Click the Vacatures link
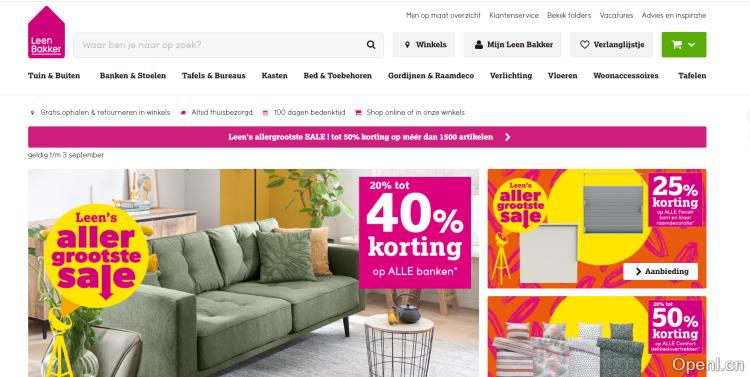Screen dimensions: 750x377 pyautogui.click(x=616, y=15)
